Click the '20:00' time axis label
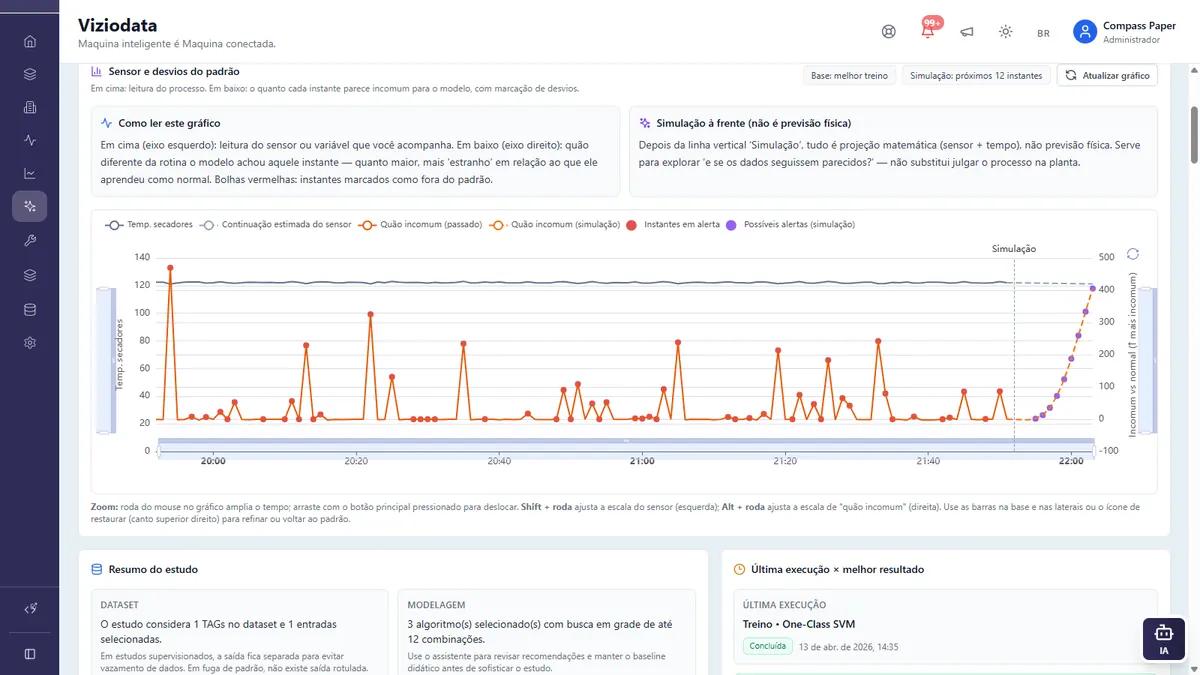Image resolution: width=1200 pixels, height=675 pixels. click(213, 461)
